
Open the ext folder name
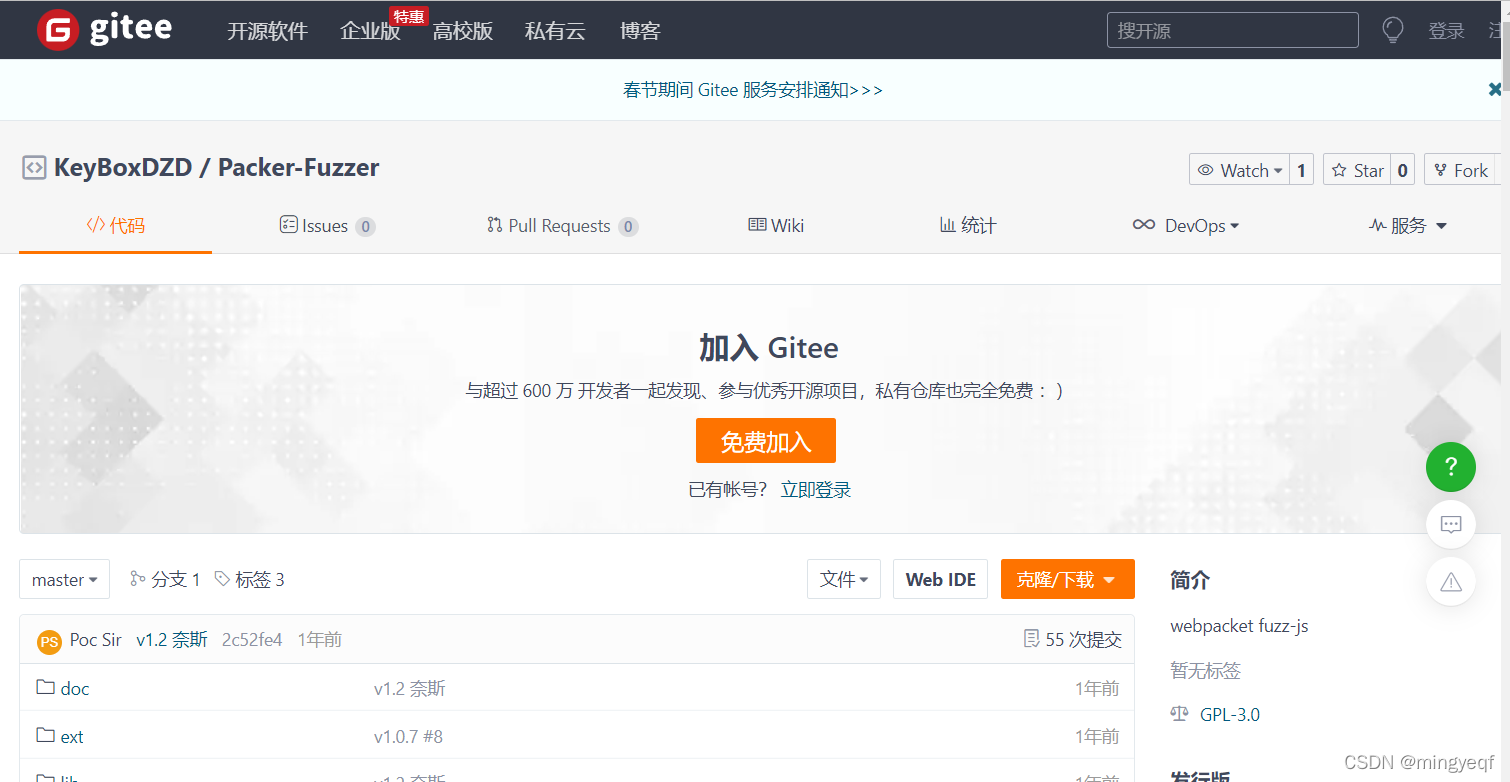coord(72,737)
